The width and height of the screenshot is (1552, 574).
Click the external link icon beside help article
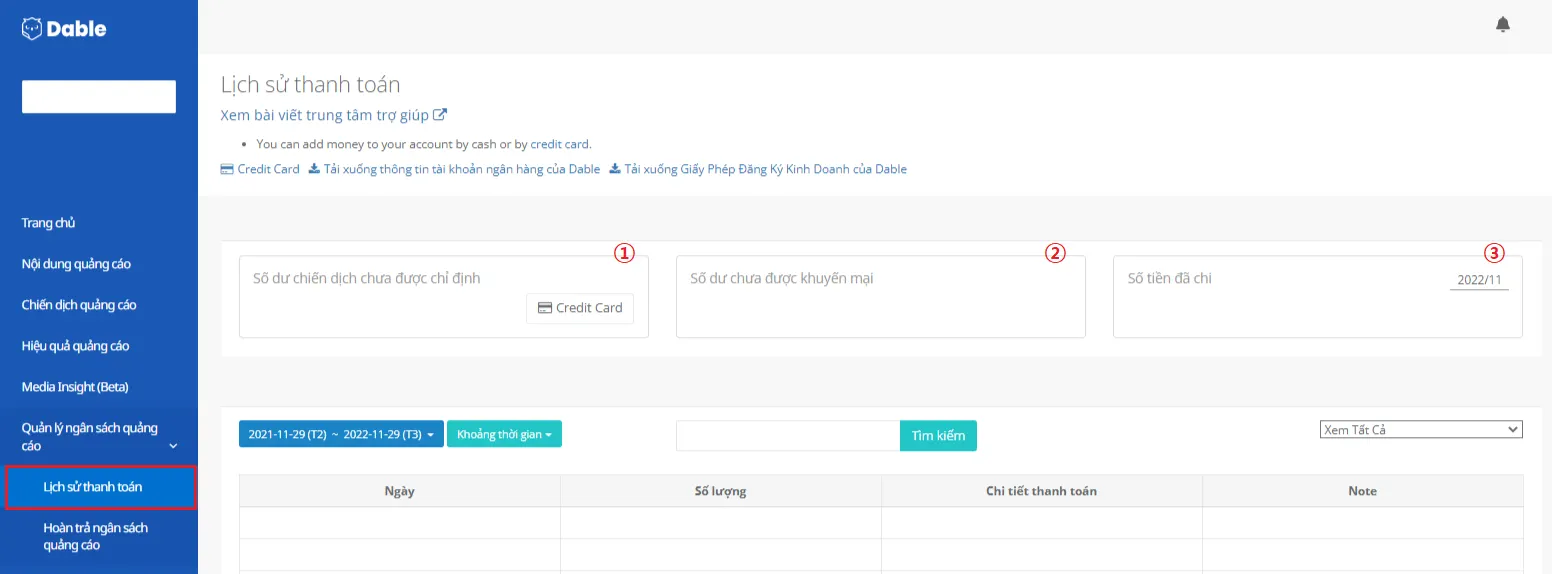pyautogui.click(x=440, y=115)
